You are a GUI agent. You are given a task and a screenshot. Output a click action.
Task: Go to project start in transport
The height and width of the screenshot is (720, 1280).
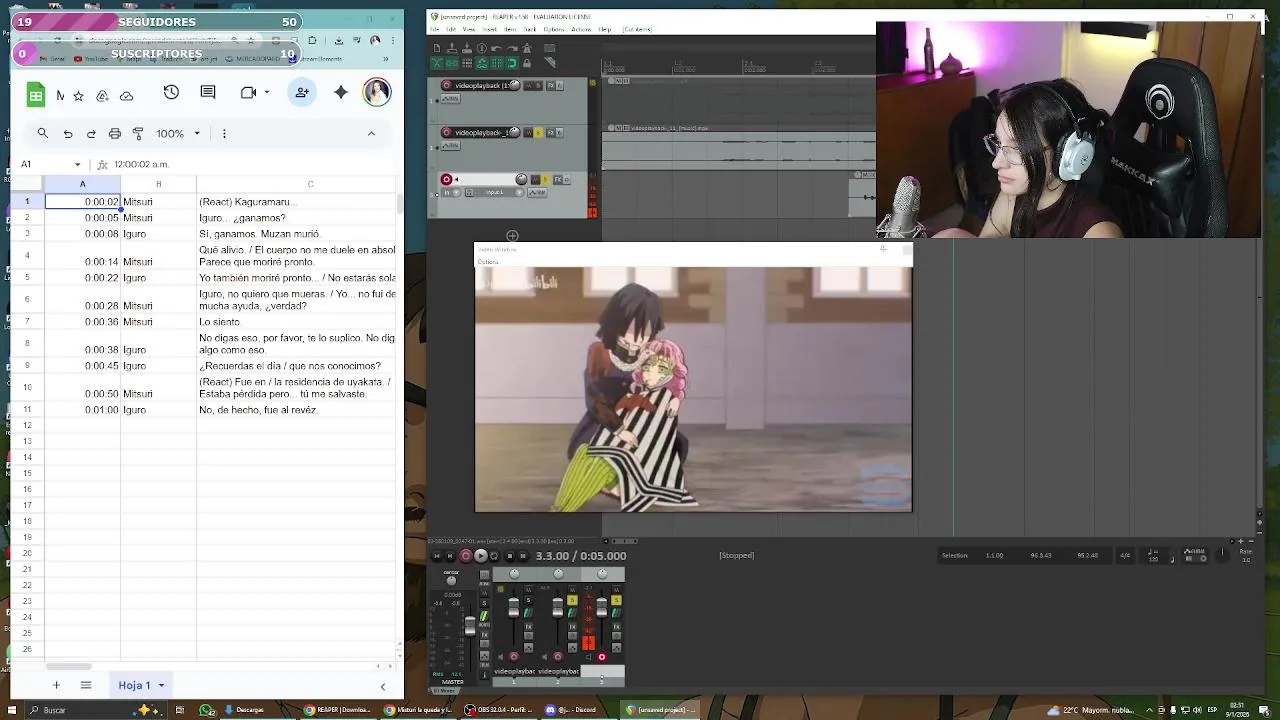click(x=437, y=555)
